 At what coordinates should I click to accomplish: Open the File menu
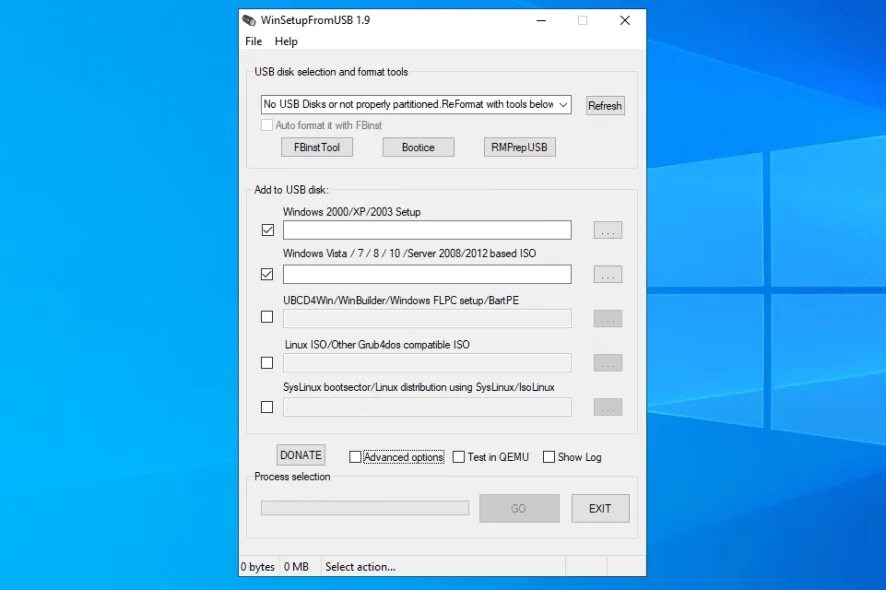pyautogui.click(x=253, y=41)
